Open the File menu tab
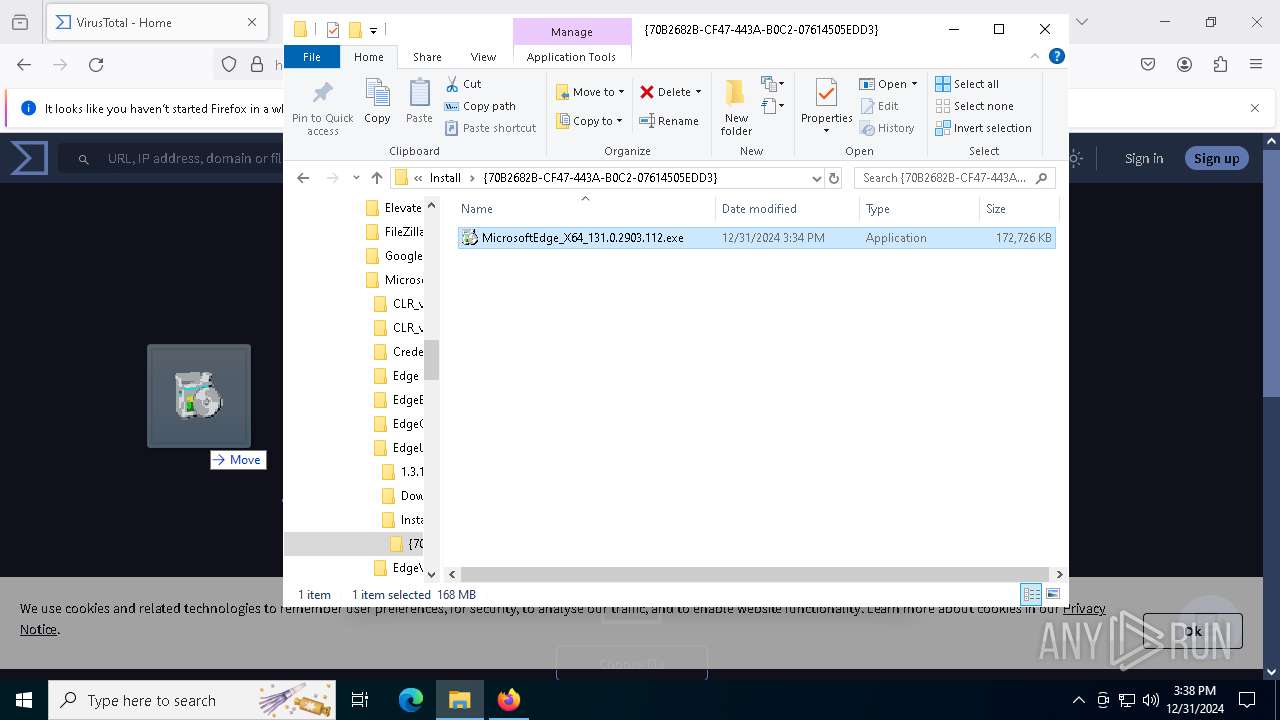 tap(312, 57)
